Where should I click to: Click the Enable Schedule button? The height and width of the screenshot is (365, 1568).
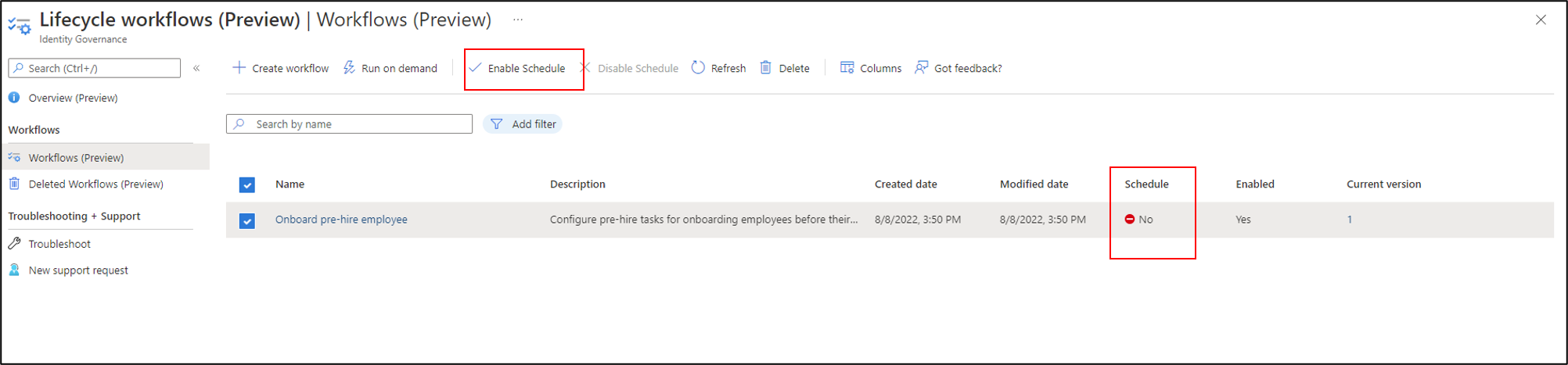tap(518, 69)
